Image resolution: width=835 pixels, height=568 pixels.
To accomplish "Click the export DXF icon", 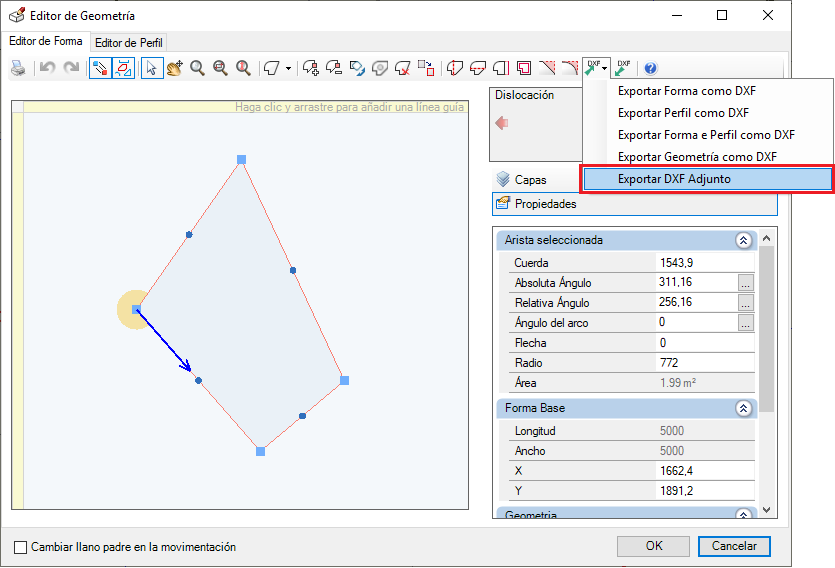I will coord(592,68).
